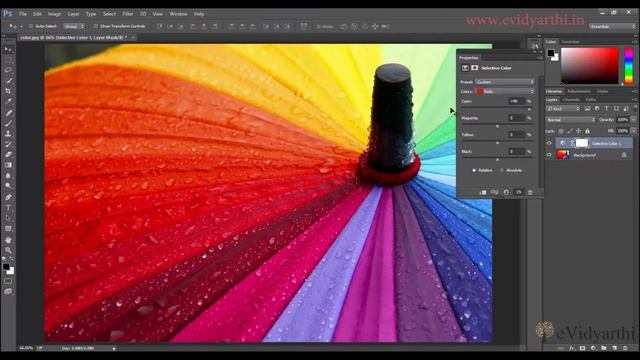Select the Clone Stamp tool
The height and width of the screenshot is (360, 640).
pos(8,133)
